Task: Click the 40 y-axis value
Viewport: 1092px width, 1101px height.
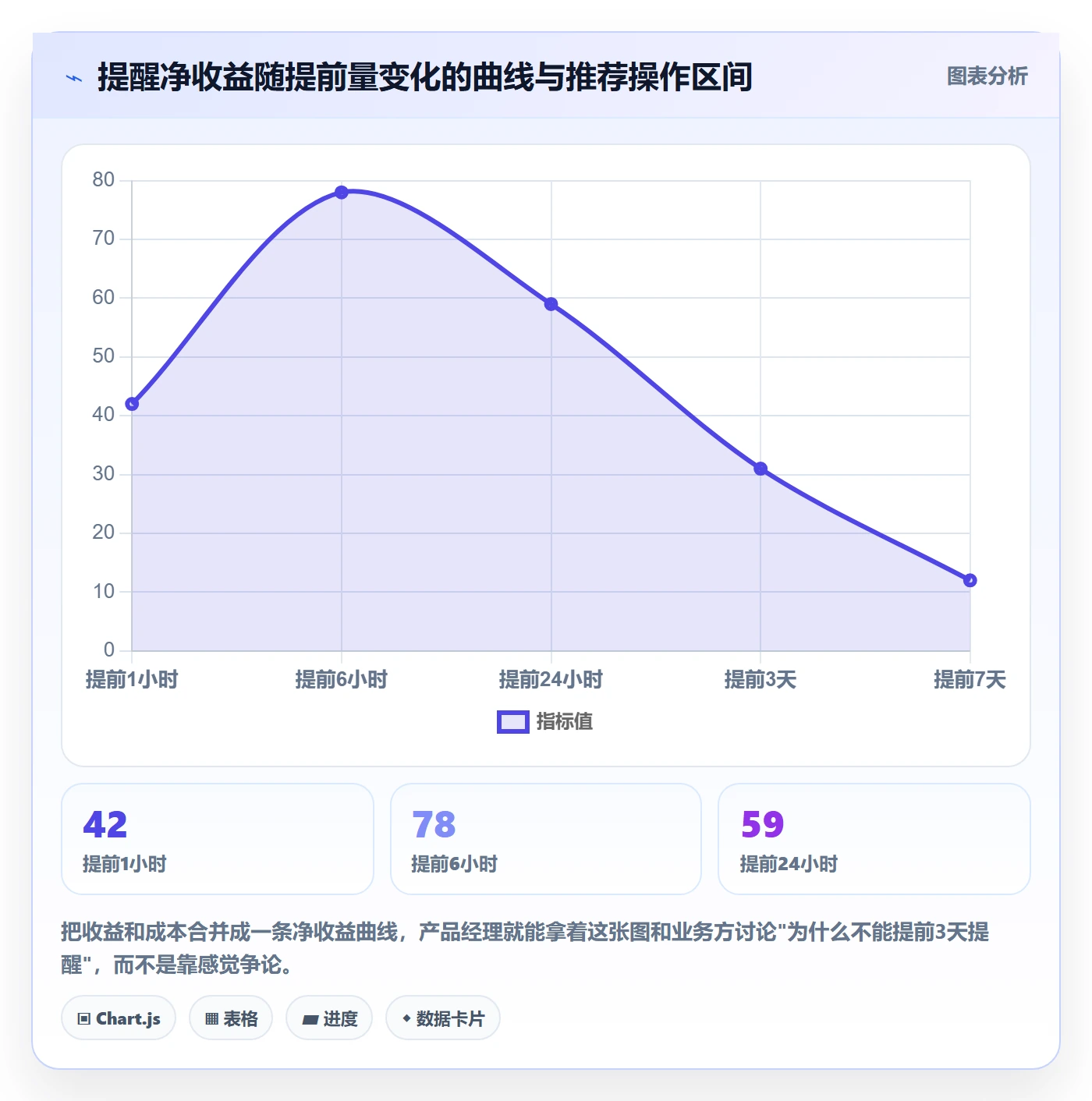Action: [x=104, y=415]
